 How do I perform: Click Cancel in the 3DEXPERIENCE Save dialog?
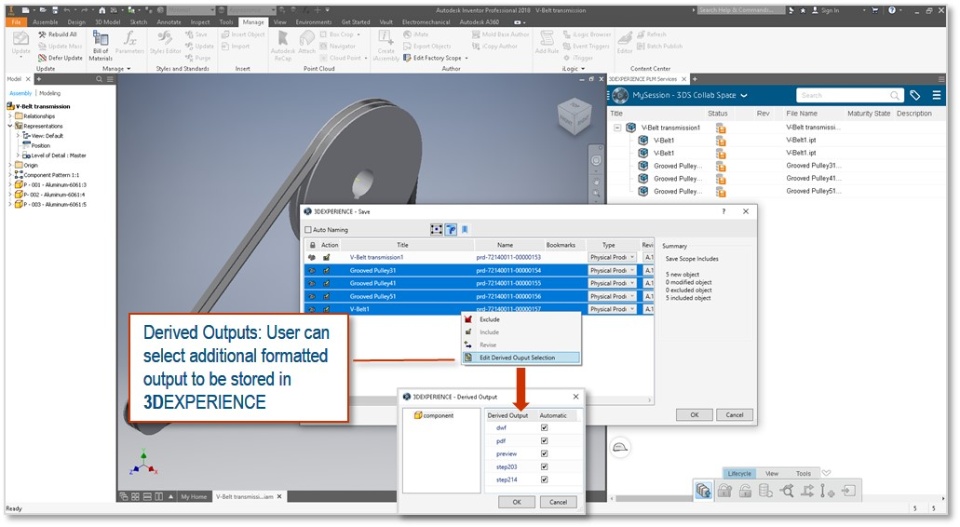tap(734, 414)
